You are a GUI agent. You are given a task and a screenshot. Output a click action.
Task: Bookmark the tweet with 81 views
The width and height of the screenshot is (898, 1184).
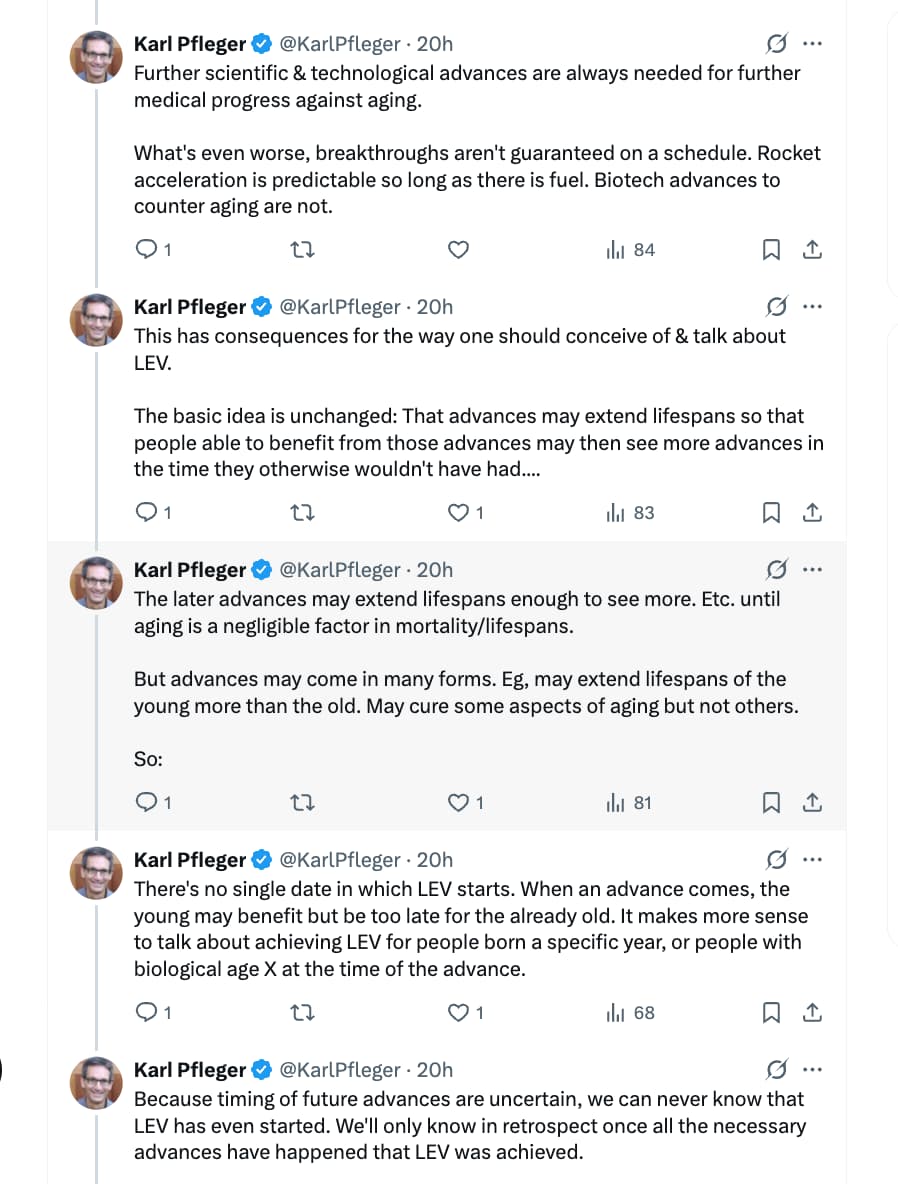pos(771,802)
